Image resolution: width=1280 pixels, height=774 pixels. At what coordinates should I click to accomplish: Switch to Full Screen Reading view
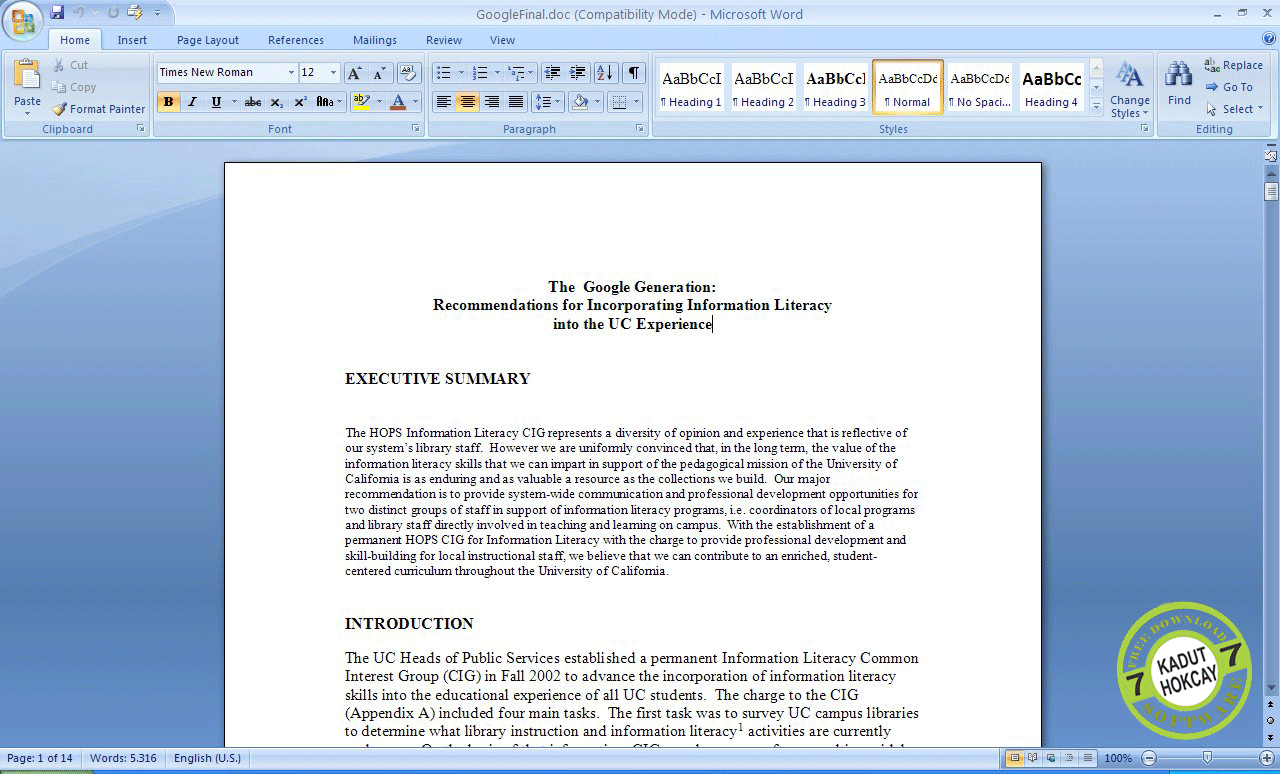[x=1033, y=758]
